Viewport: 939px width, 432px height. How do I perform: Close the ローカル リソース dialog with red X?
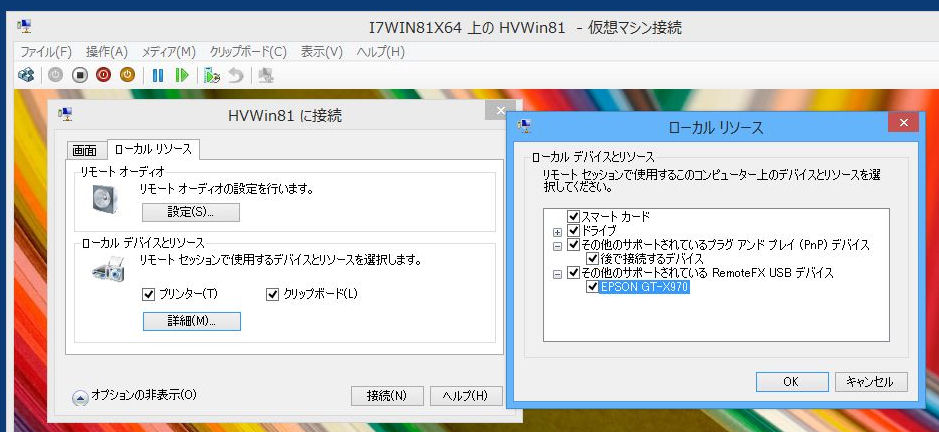click(904, 123)
